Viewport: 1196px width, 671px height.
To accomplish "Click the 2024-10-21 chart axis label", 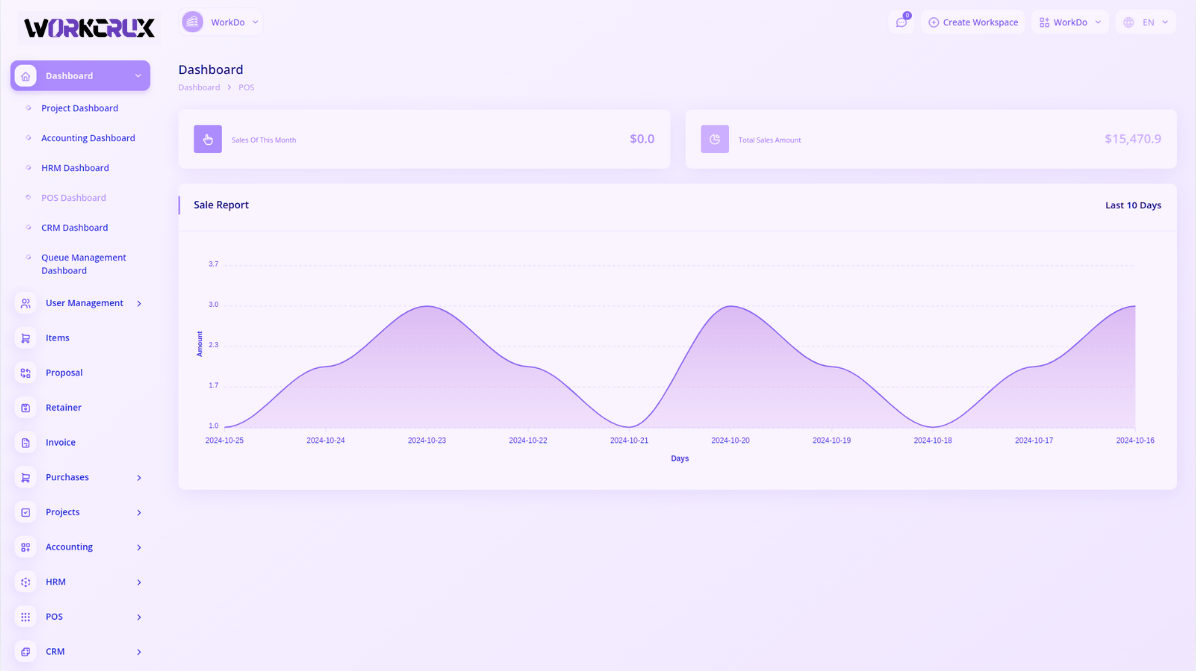I will [x=629, y=441].
